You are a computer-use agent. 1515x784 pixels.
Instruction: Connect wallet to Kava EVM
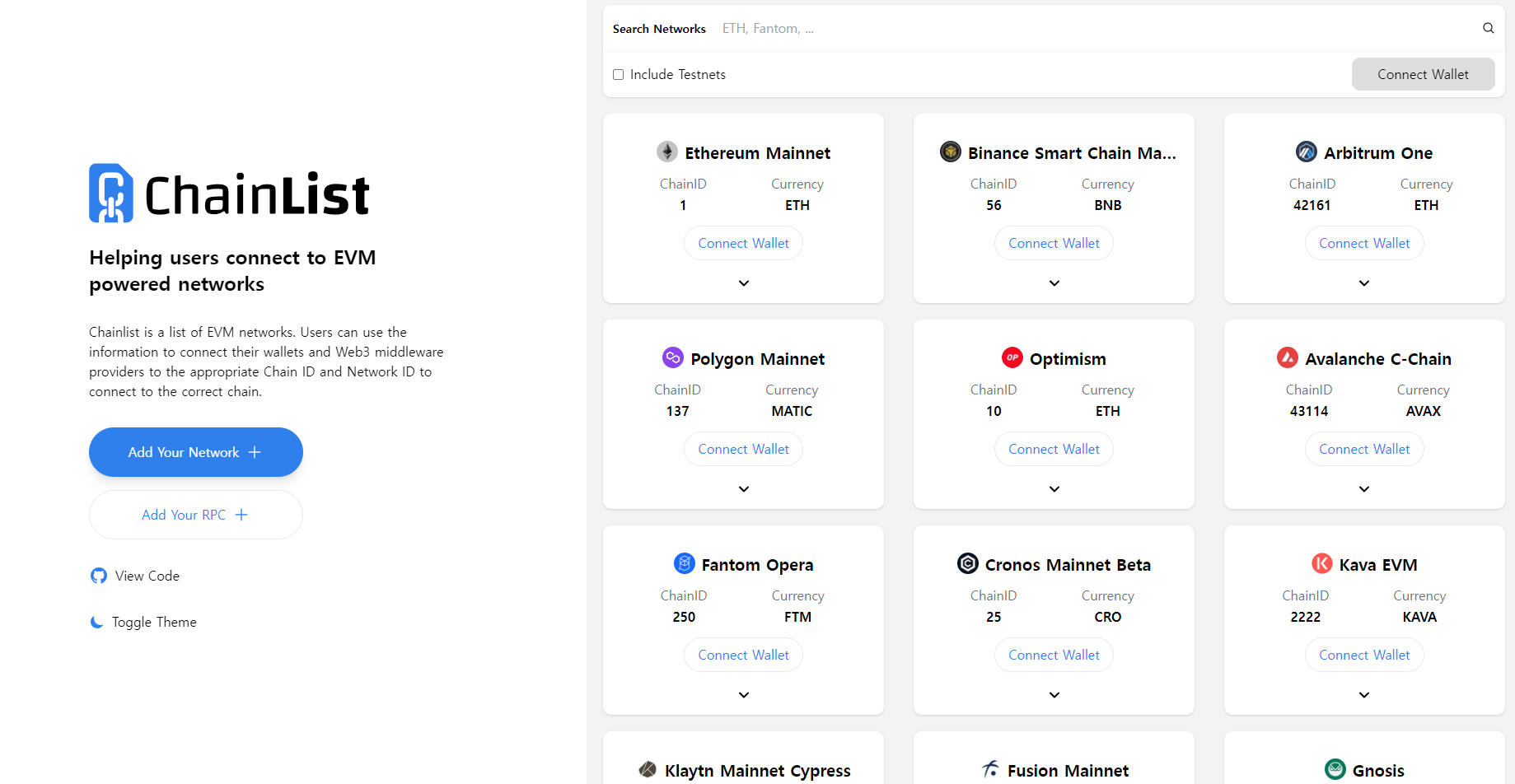click(x=1364, y=655)
